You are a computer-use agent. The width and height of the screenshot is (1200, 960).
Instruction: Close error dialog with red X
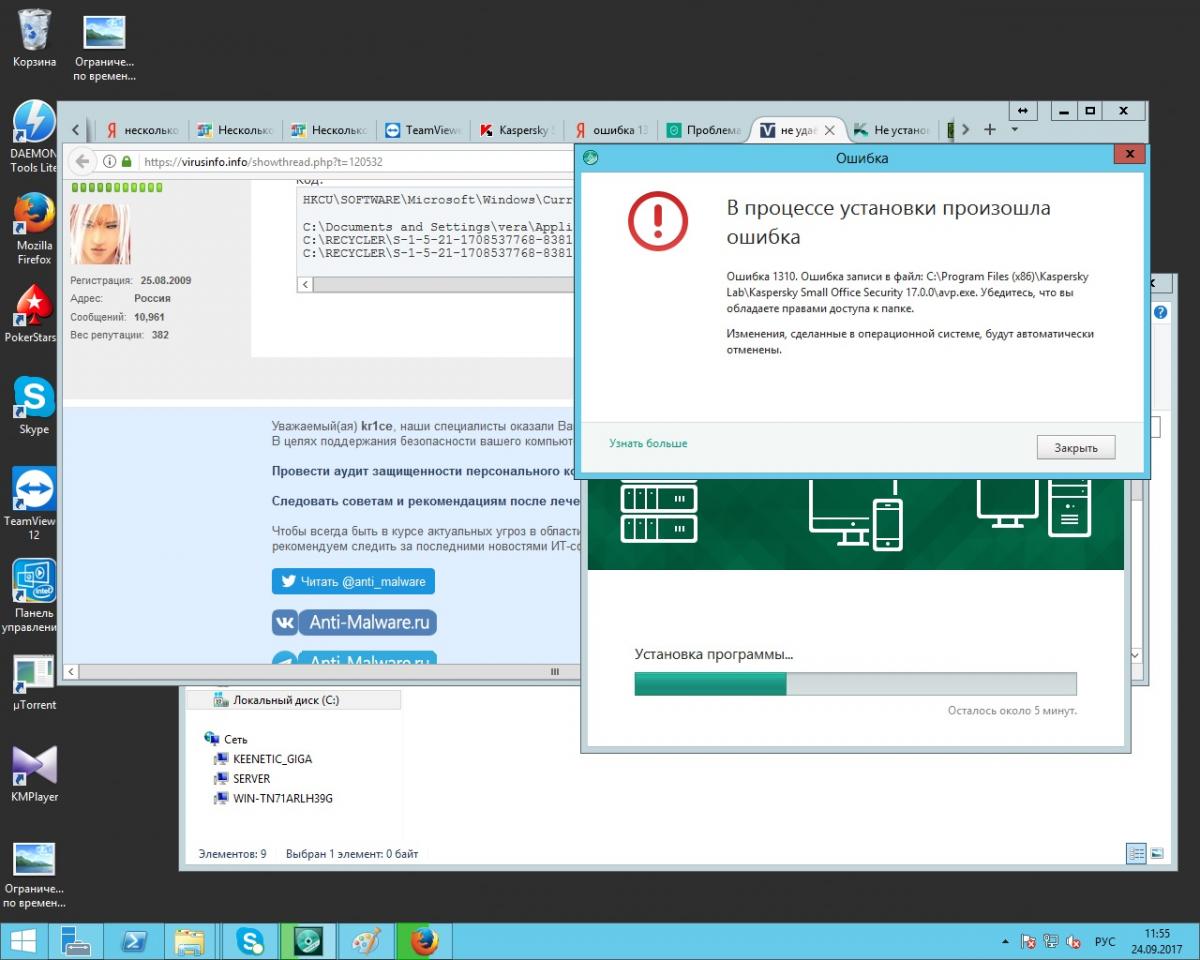[x=1129, y=155]
